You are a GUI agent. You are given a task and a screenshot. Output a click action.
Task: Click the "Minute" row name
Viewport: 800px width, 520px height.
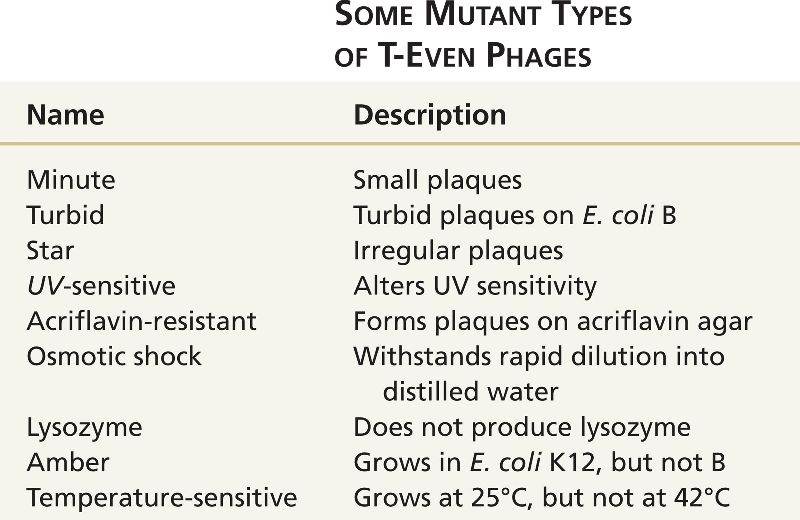click(x=71, y=180)
